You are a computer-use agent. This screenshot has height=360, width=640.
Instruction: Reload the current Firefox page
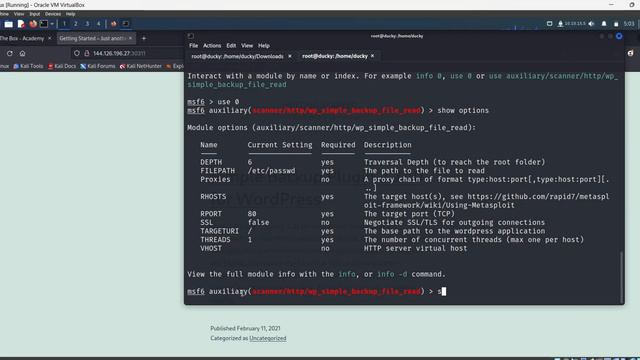(x=9, y=53)
